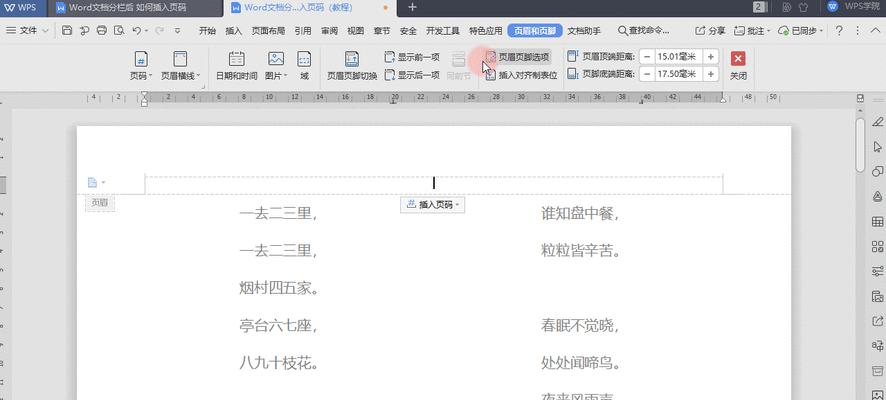Click the shapes icon in right sidebar
This screenshot has width=886, height=400.
(877, 171)
